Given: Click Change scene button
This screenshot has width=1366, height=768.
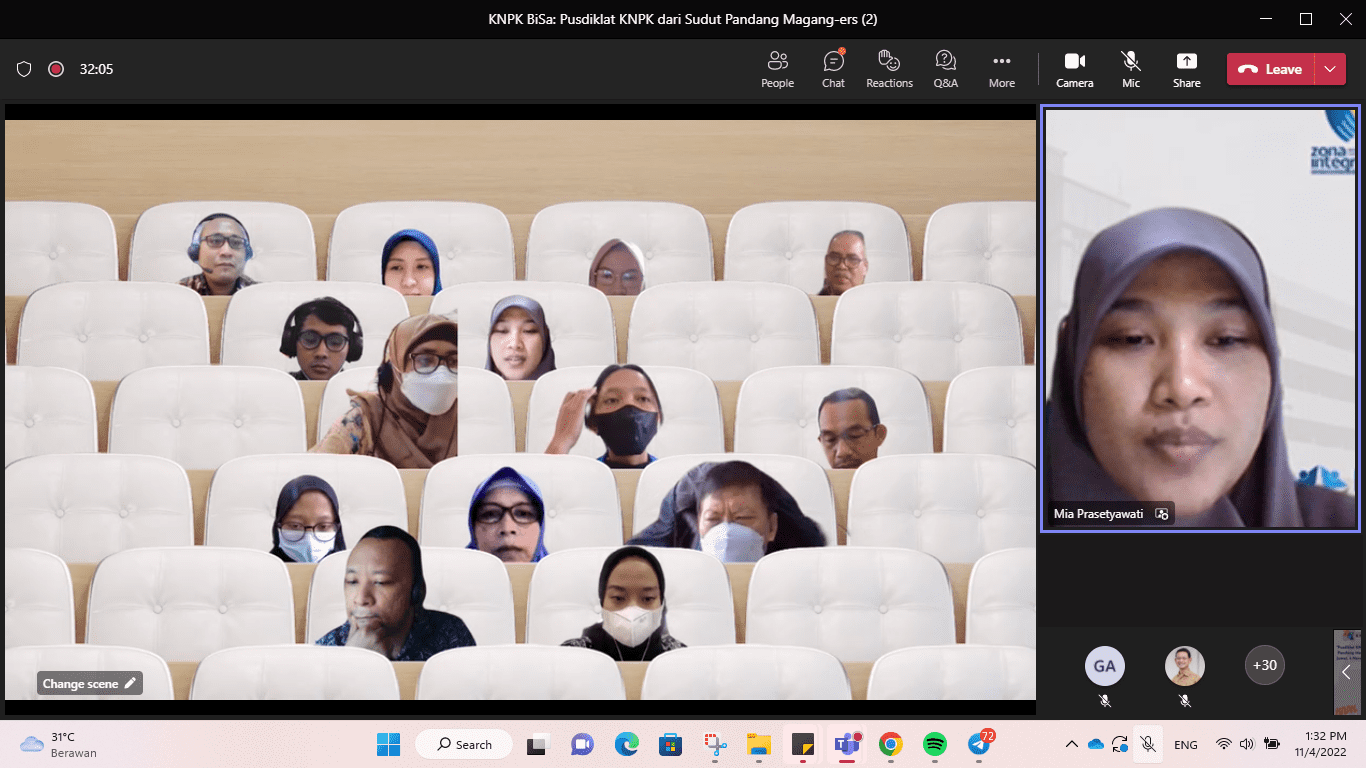Looking at the screenshot, I should pos(90,684).
